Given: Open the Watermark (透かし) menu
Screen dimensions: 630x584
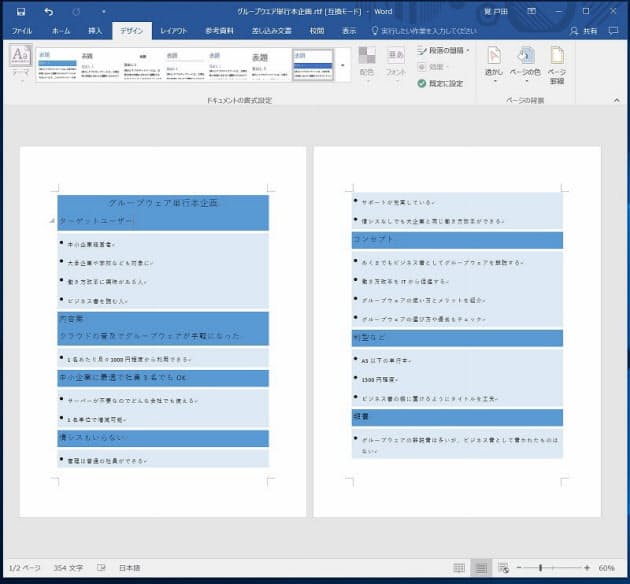Looking at the screenshot, I should [x=494, y=62].
